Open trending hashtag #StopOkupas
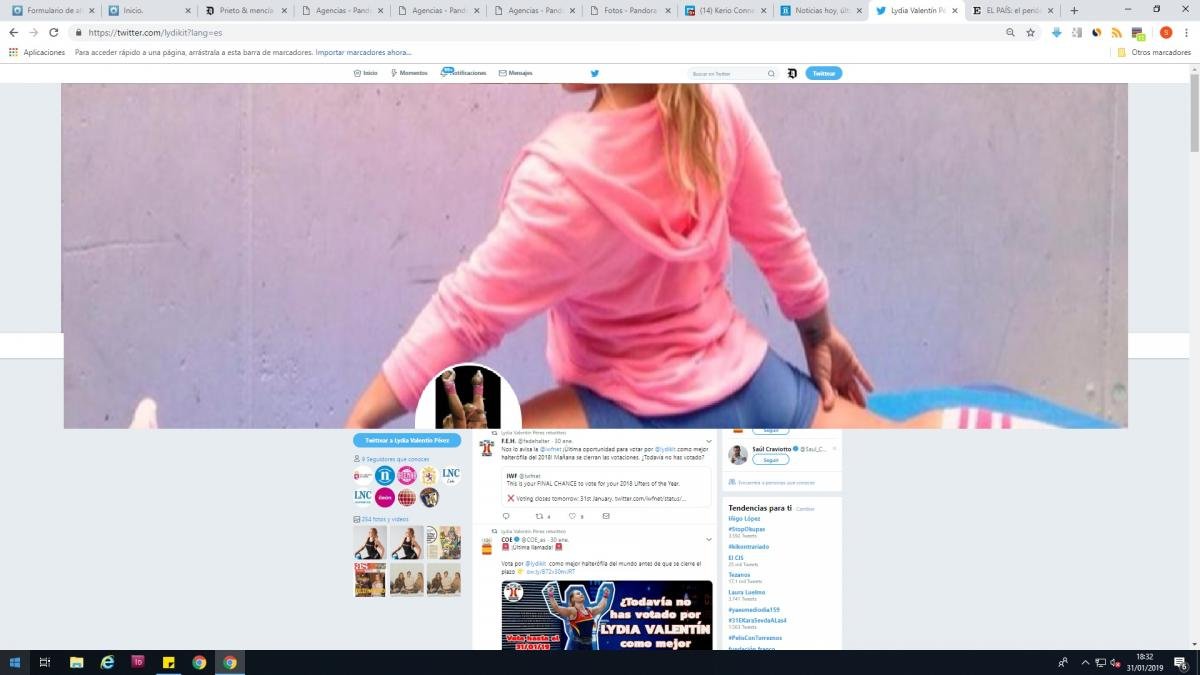The width and height of the screenshot is (1200, 675). (746, 528)
